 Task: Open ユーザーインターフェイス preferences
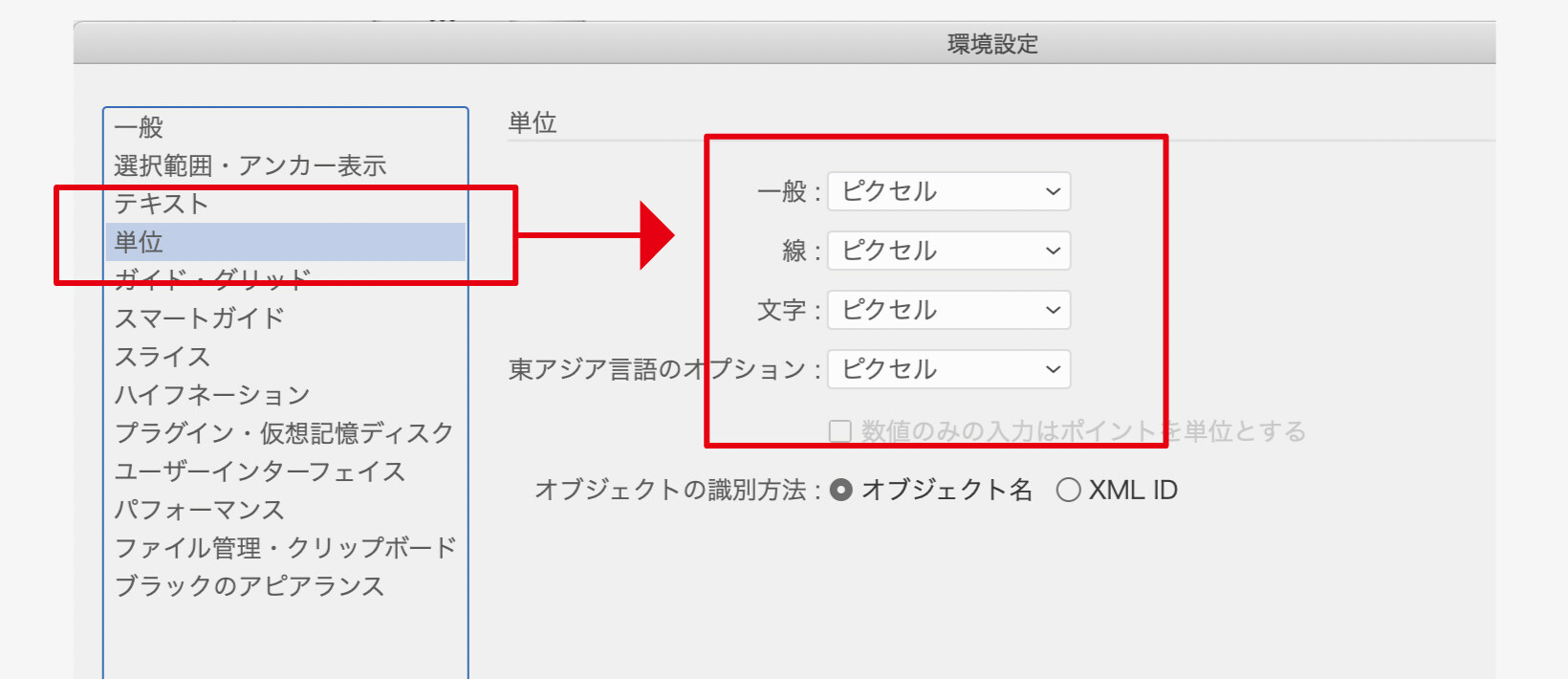tap(260, 471)
